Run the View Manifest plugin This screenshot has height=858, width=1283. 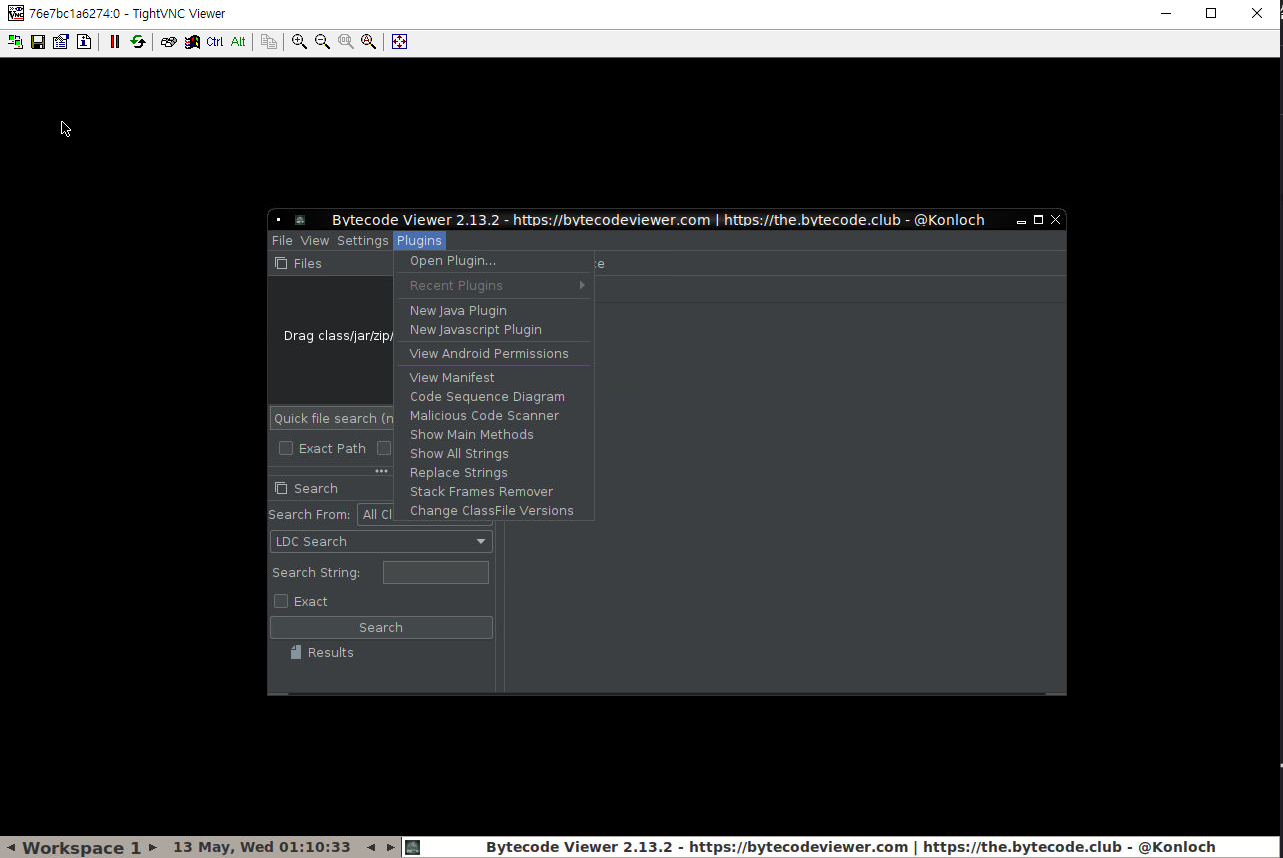pos(495,378)
